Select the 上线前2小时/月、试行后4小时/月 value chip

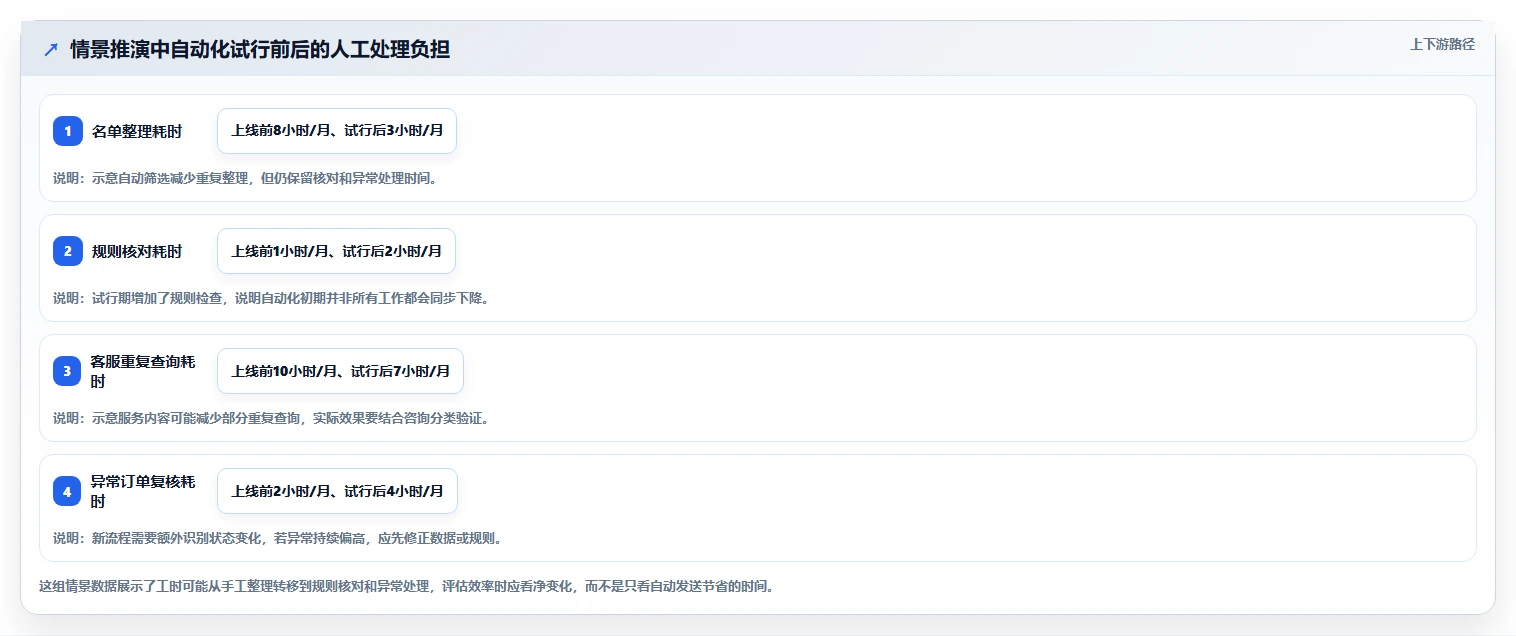click(337, 491)
